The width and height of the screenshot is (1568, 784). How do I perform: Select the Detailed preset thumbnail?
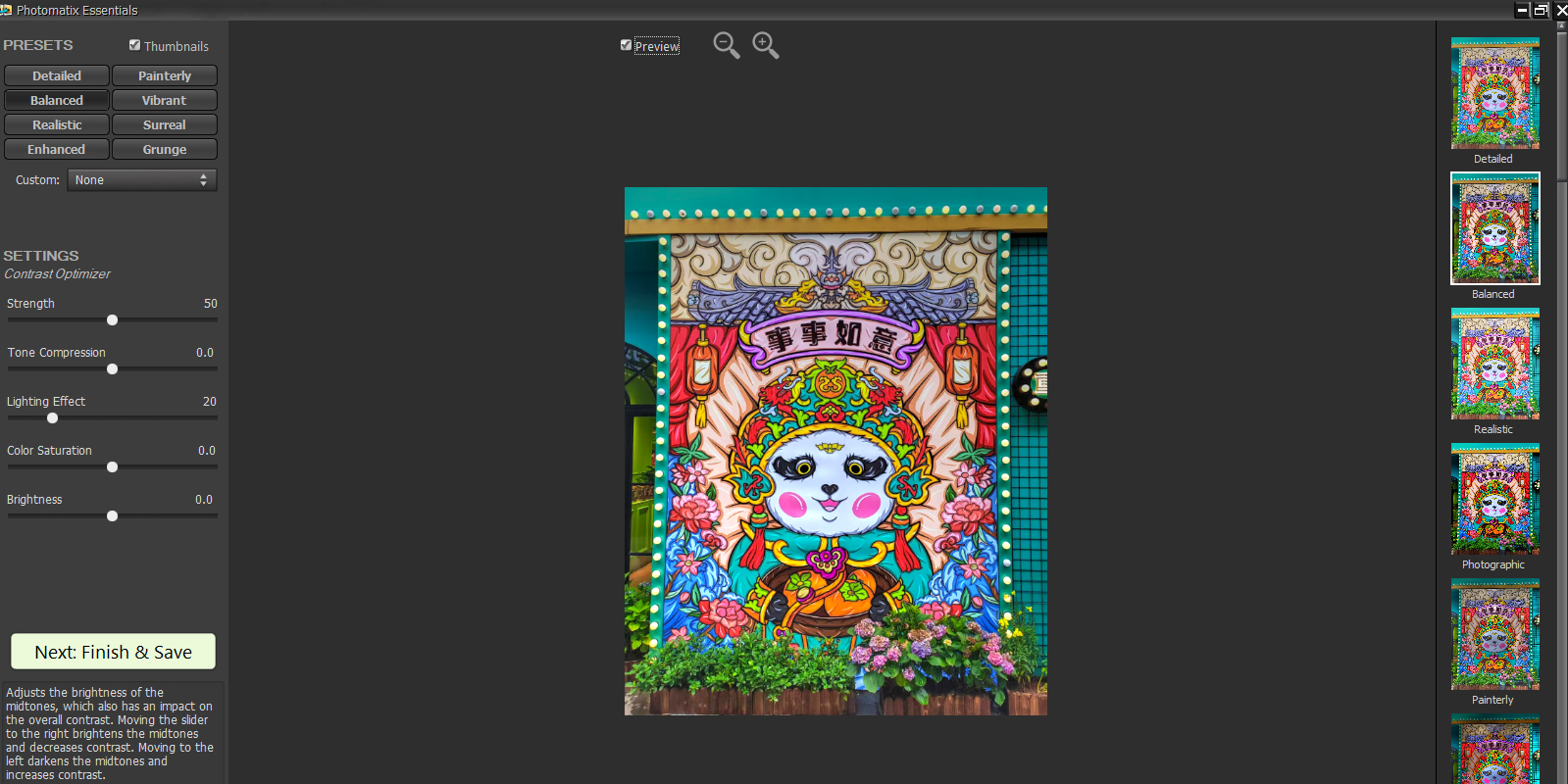pyautogui.click(x=1494, y=94)
